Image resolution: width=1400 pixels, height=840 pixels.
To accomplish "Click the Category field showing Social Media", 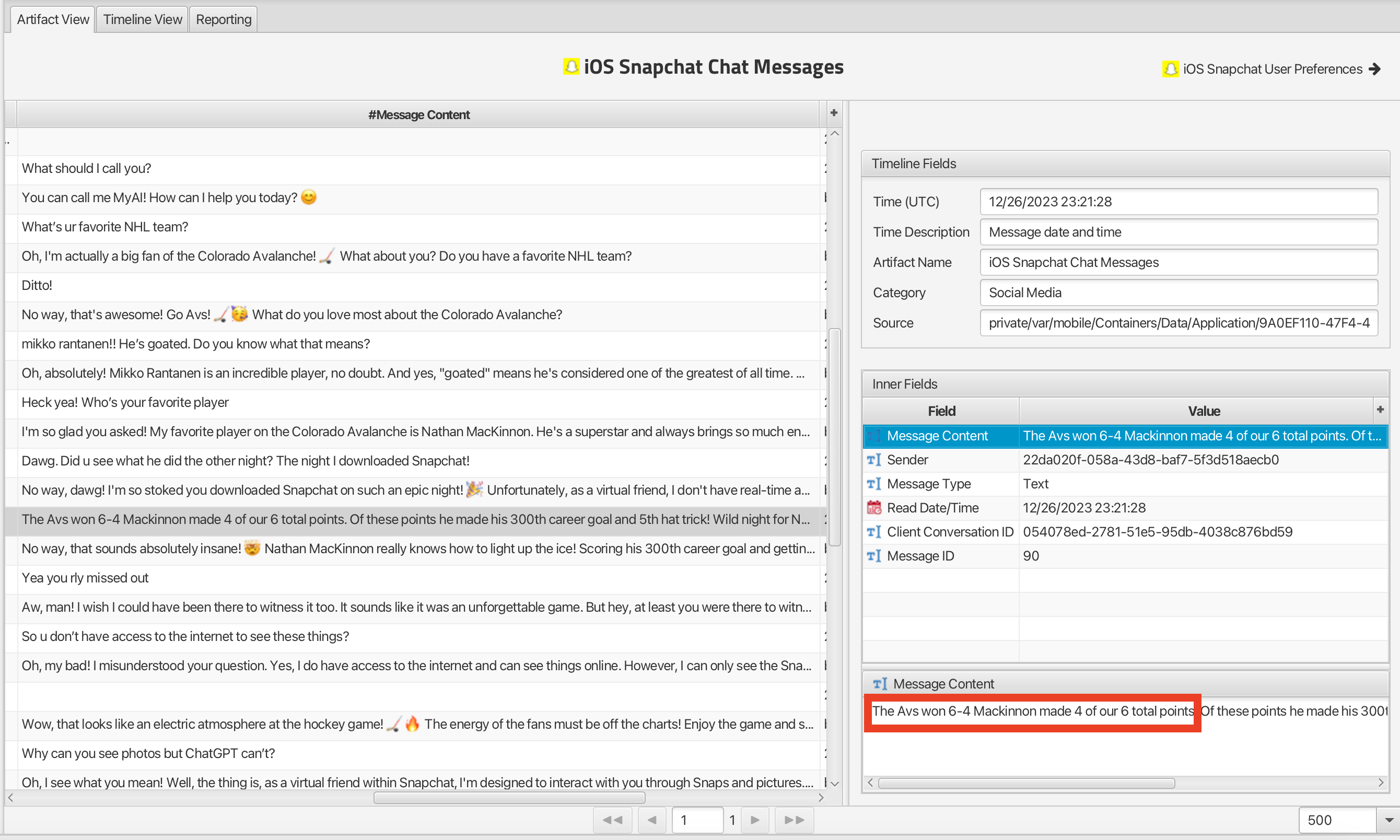I will point(1179,293).
